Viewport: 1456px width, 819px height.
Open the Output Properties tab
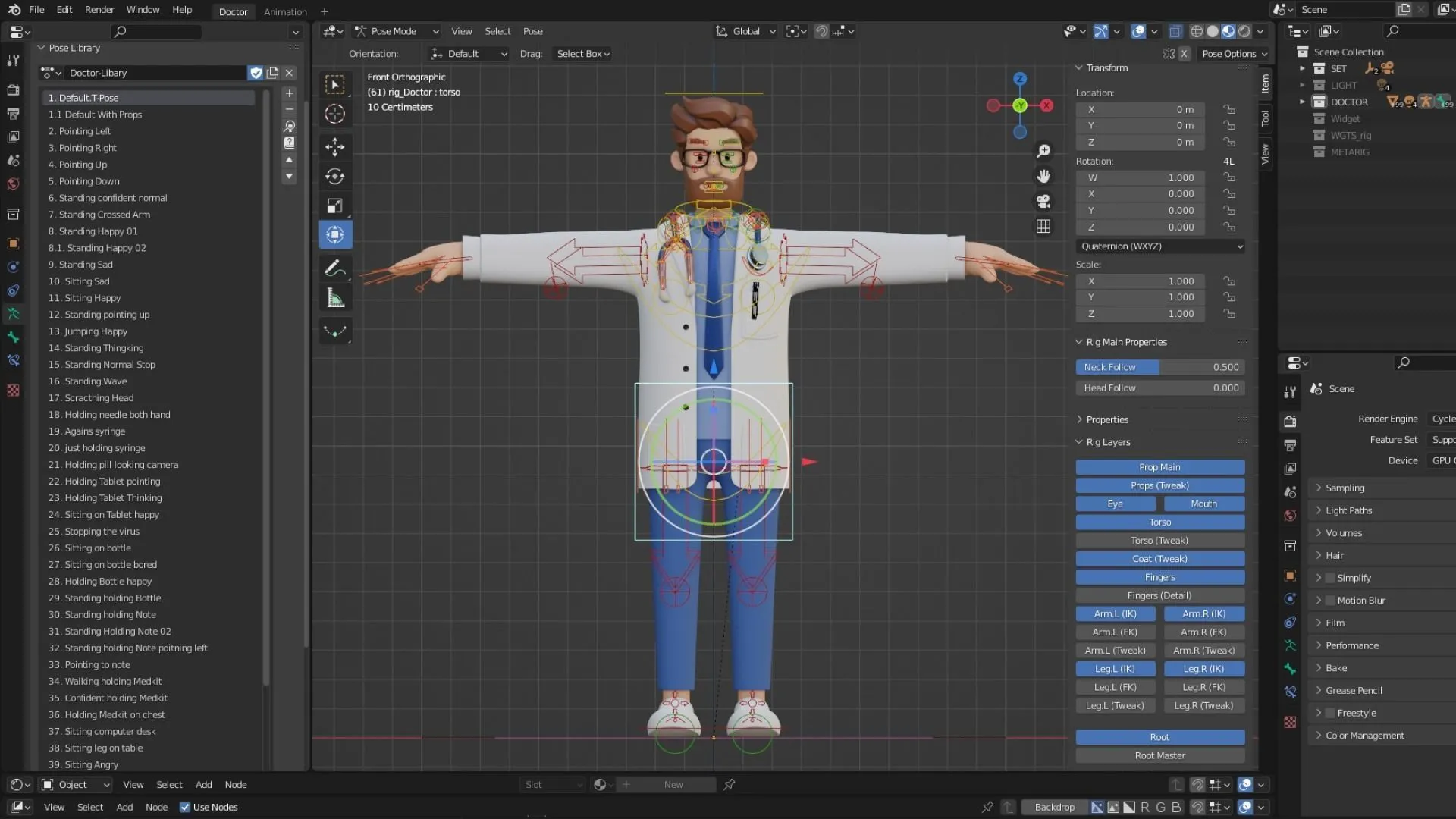(x=1290, y=445)
